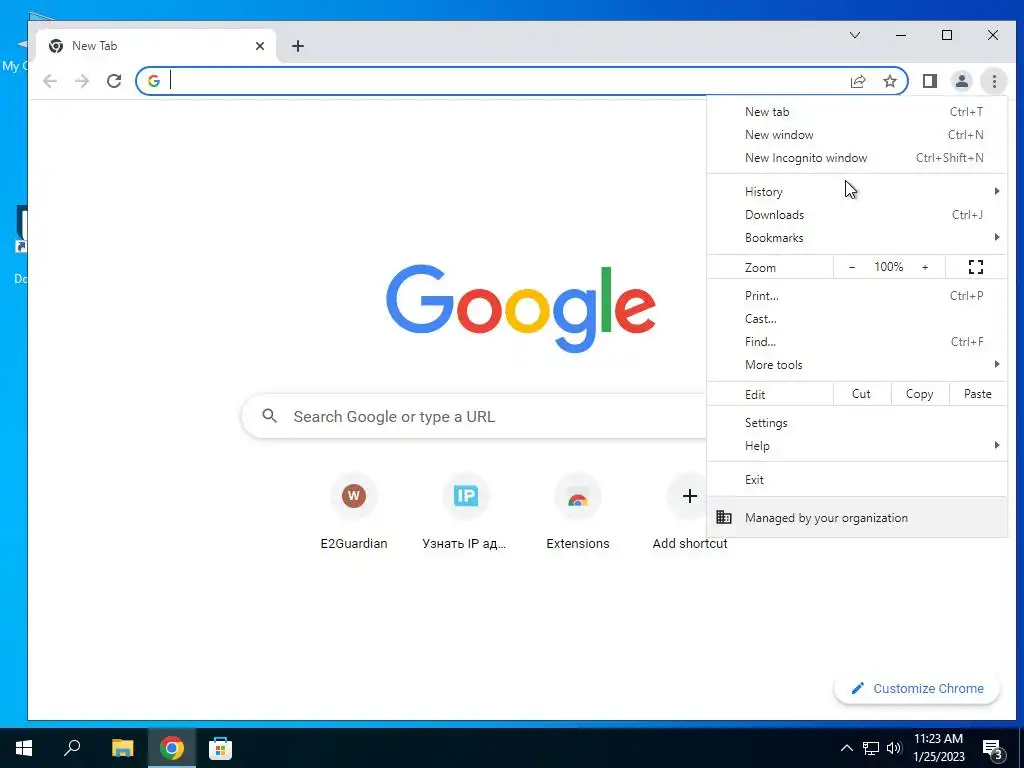
Task: Open a new tab with plus button
Action: (298, 46)
